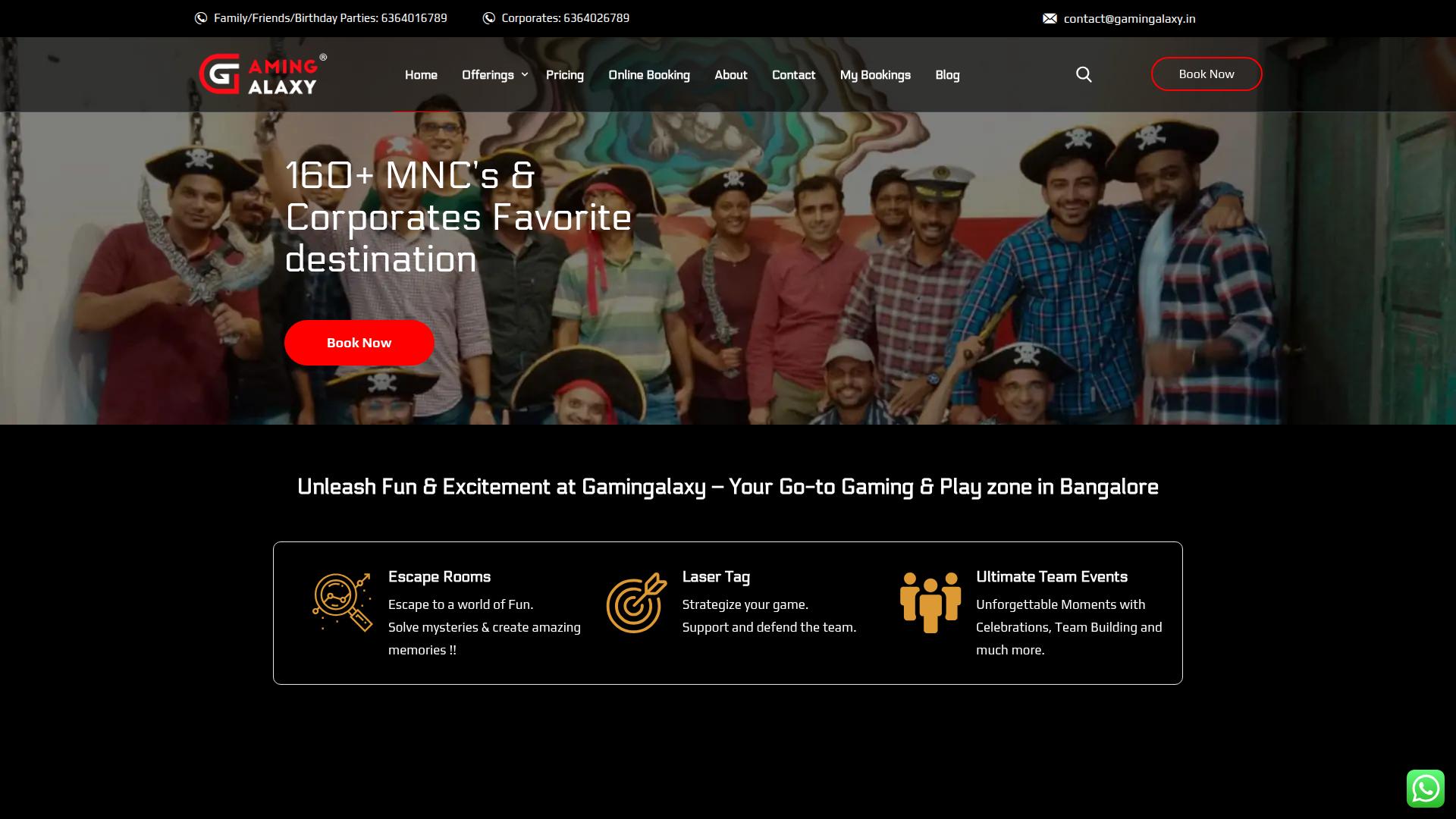The image size is (1456, 819).
Task: Click the Escape Rooms magnifier icon
Action: [342, 603]
